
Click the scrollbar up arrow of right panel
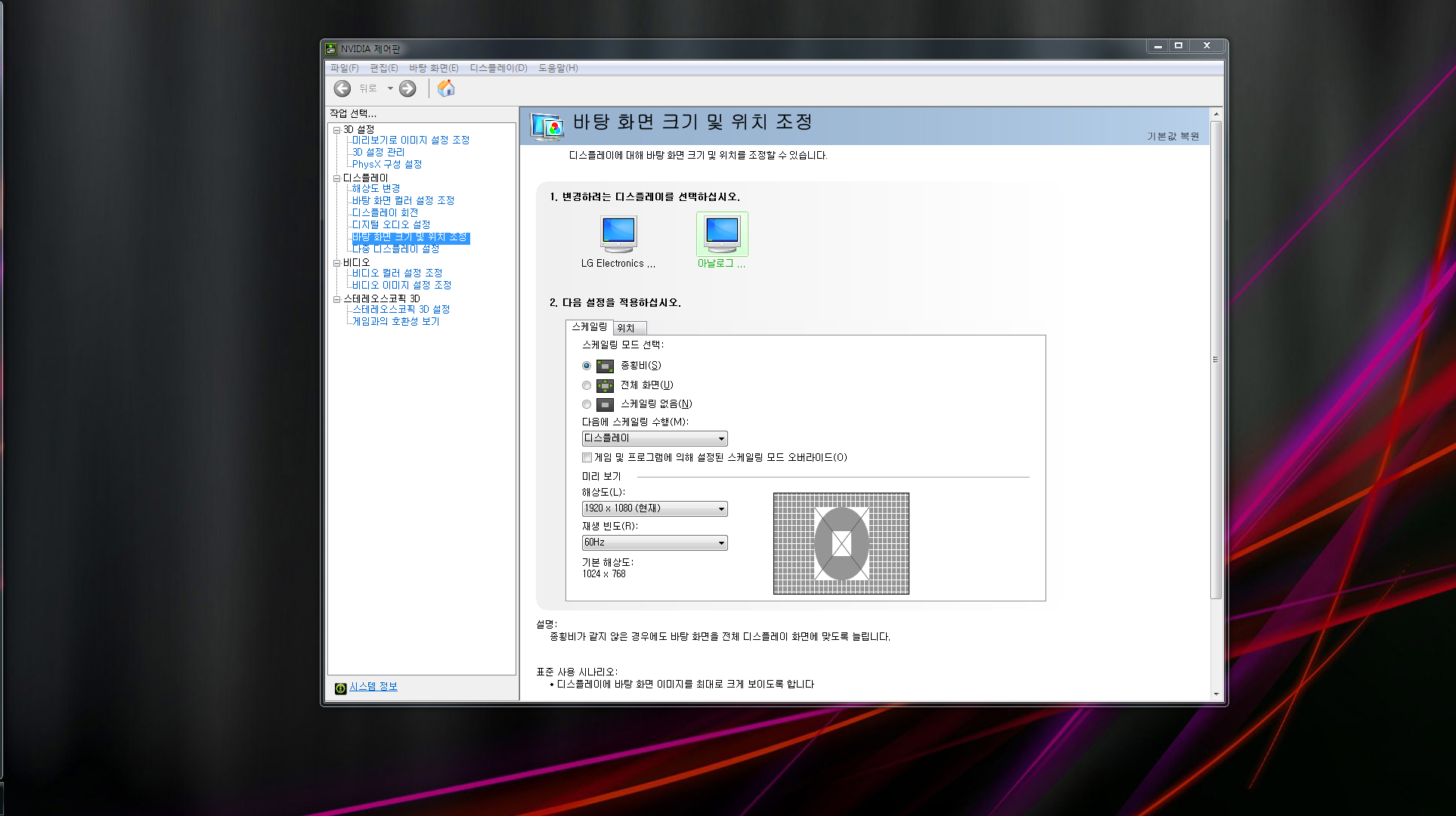1216,115
